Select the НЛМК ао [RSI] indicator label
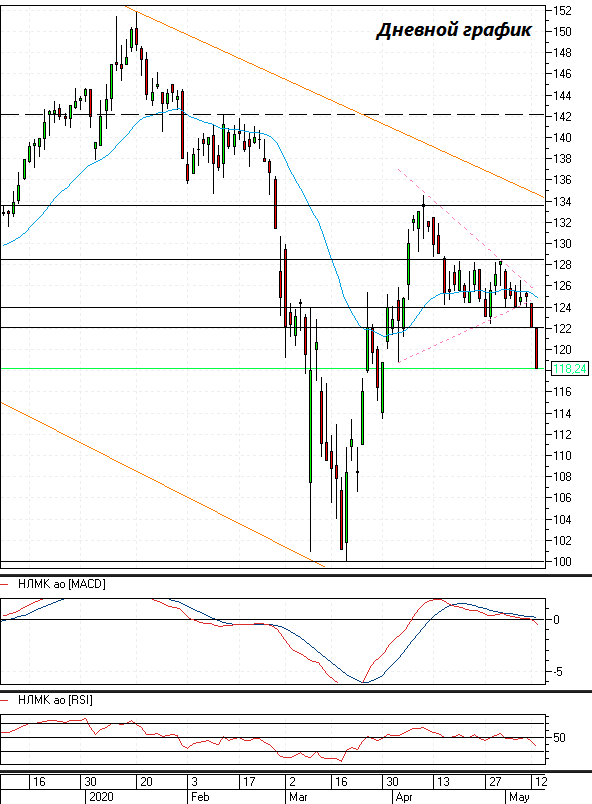Viewport: 592px width, 804px height. coord(55,700)
